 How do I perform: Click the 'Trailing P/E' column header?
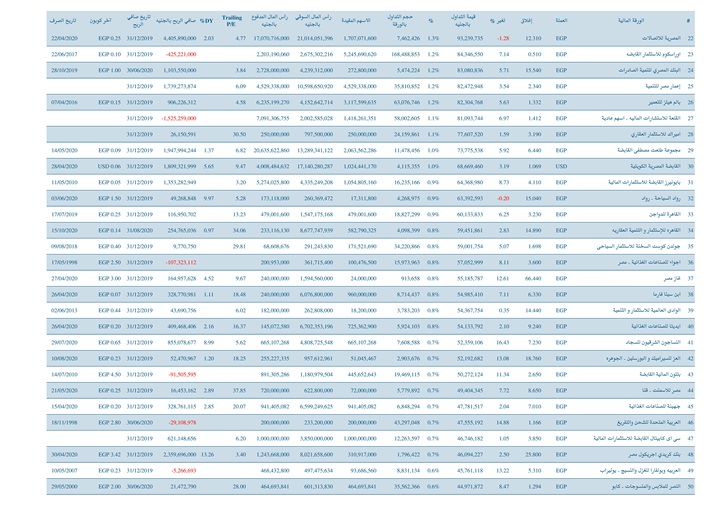[x=231, y=21]
